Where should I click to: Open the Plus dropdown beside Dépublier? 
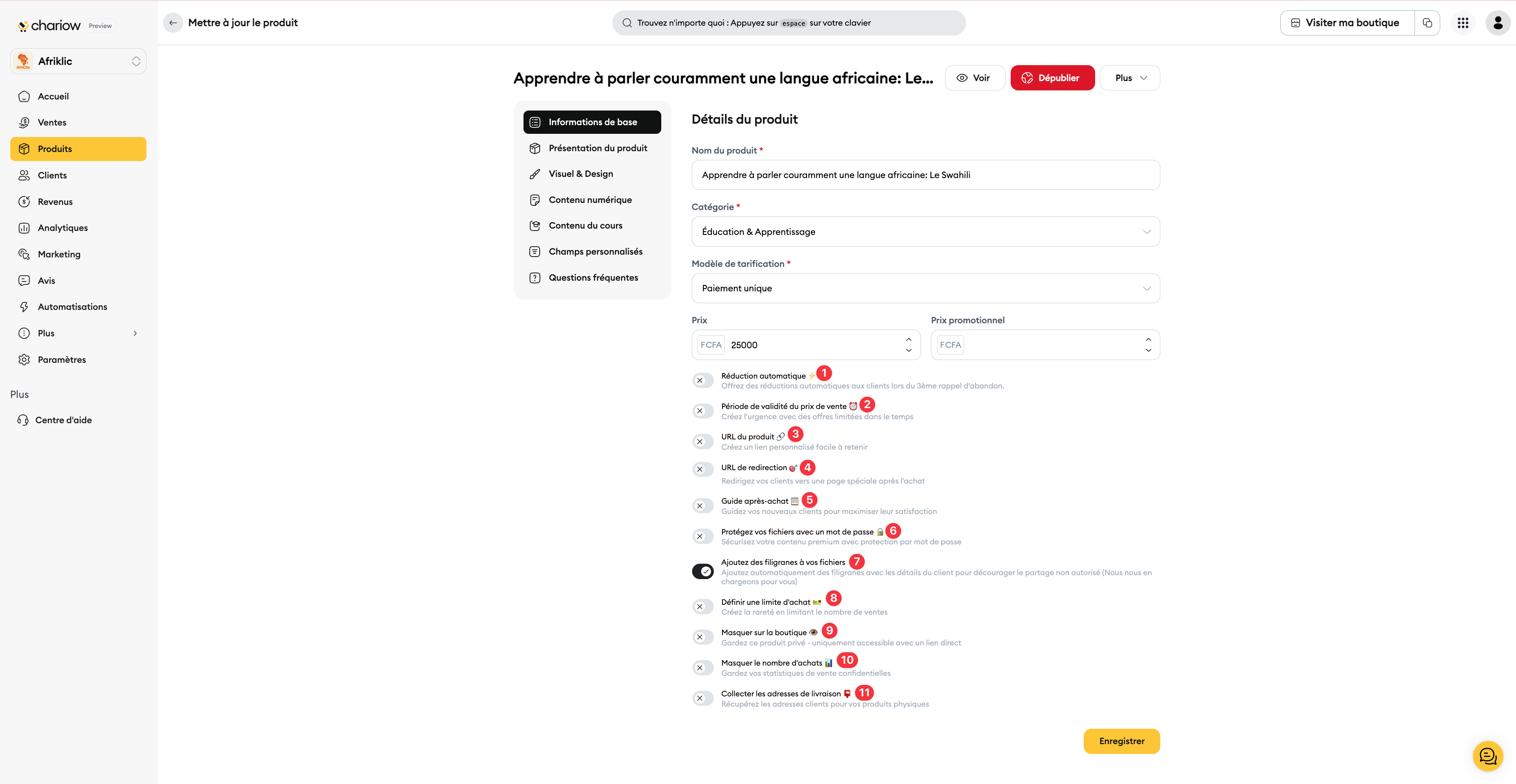(1130, 78)
